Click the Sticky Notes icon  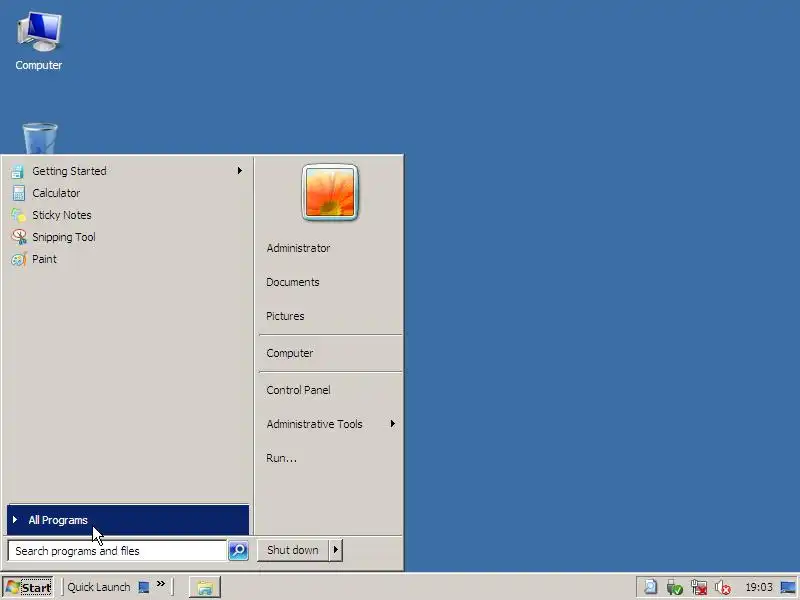pyautogui.click(x=18, y=215)
